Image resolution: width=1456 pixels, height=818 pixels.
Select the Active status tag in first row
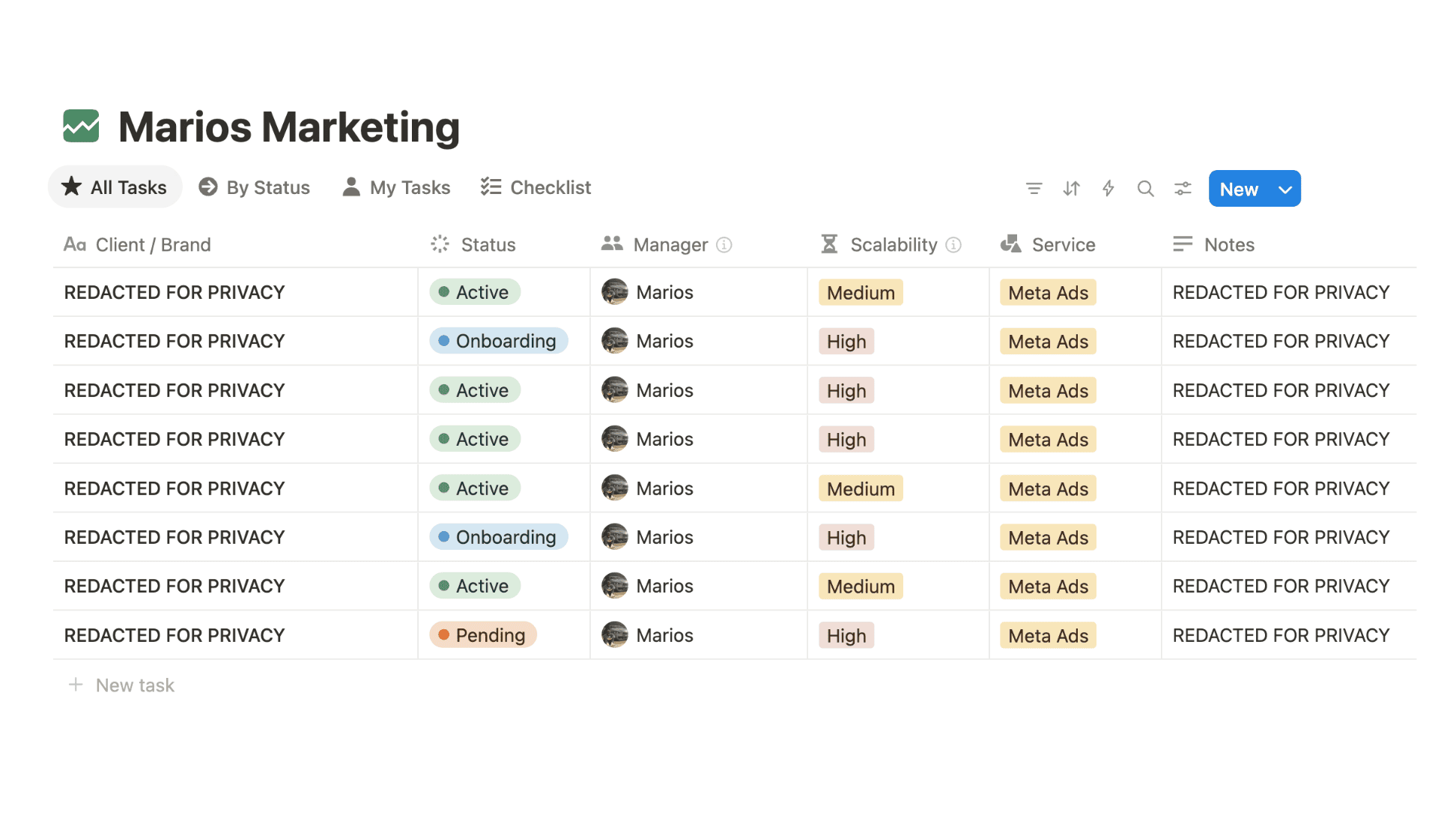473,292
